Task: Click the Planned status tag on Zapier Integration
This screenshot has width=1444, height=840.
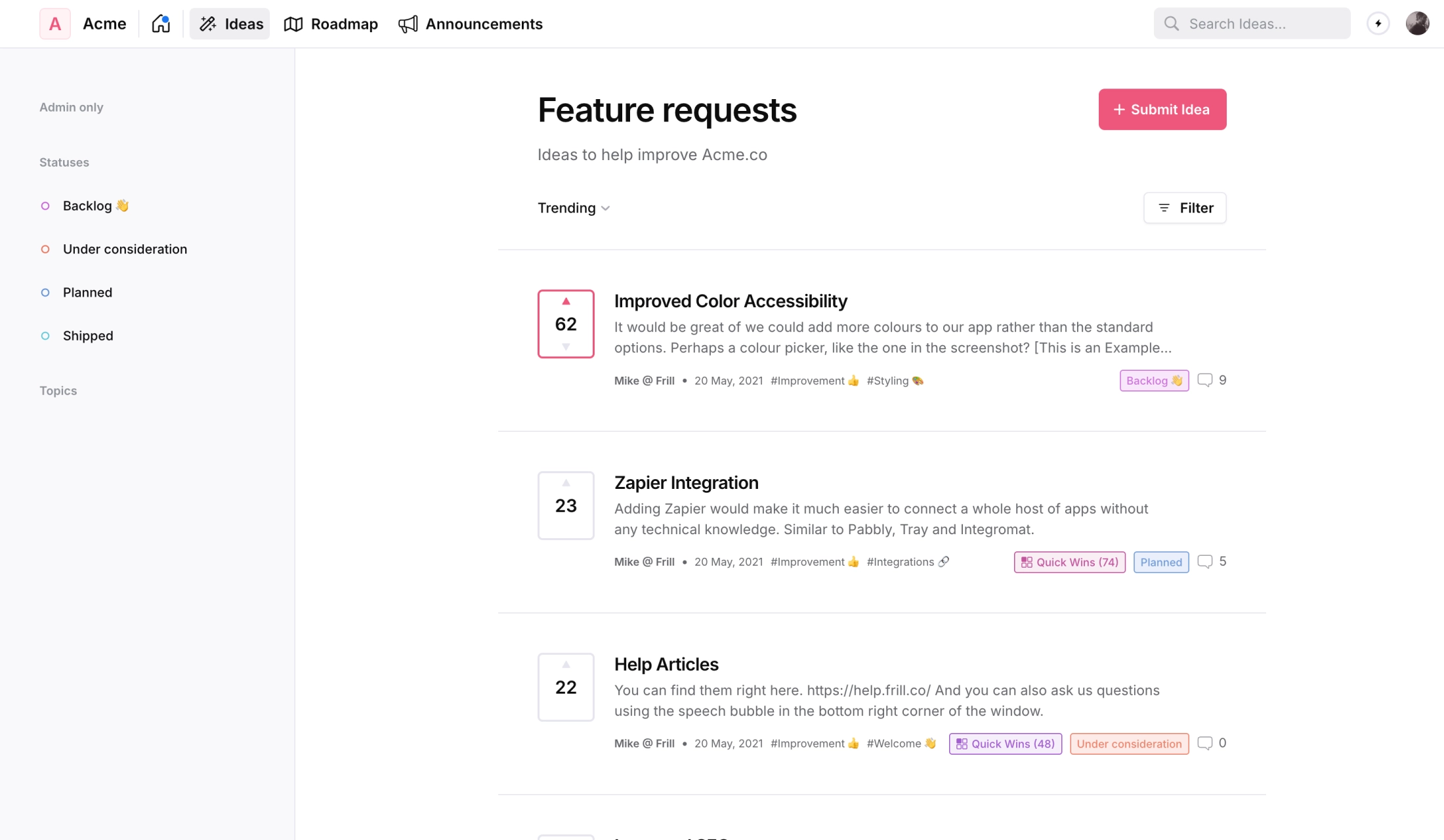Action: coord(1160,562)
